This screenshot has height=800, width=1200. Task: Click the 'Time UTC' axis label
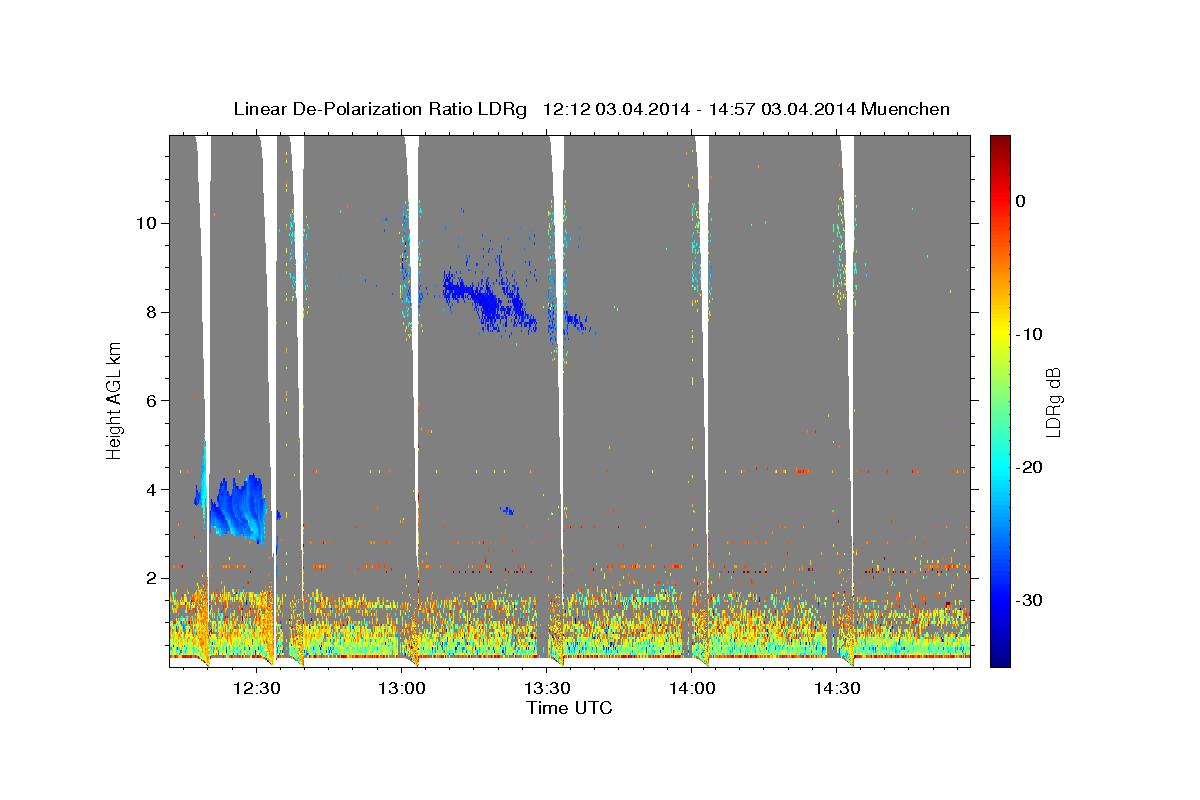[569, 708]
